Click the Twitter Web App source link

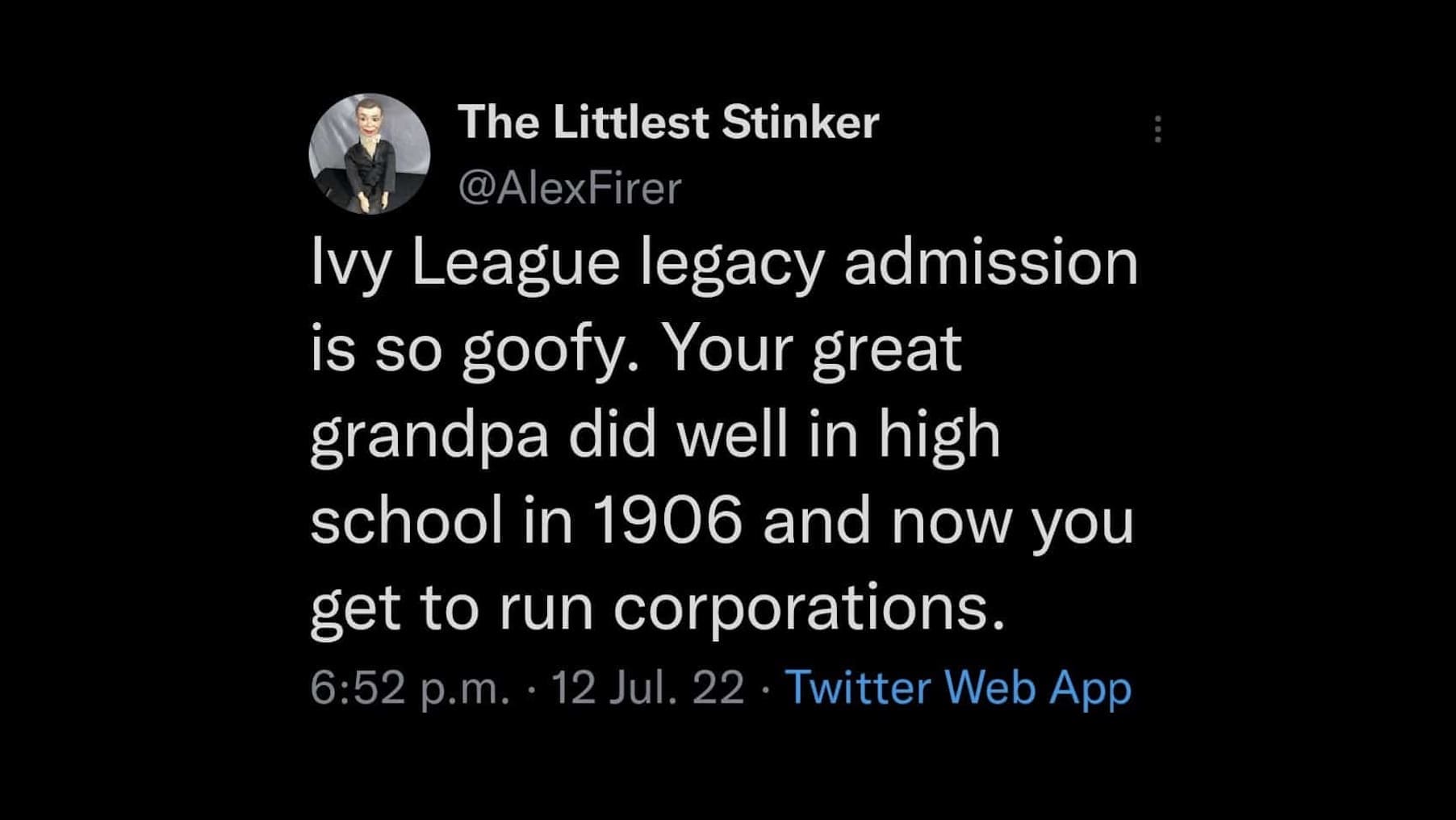coord(958,688)
